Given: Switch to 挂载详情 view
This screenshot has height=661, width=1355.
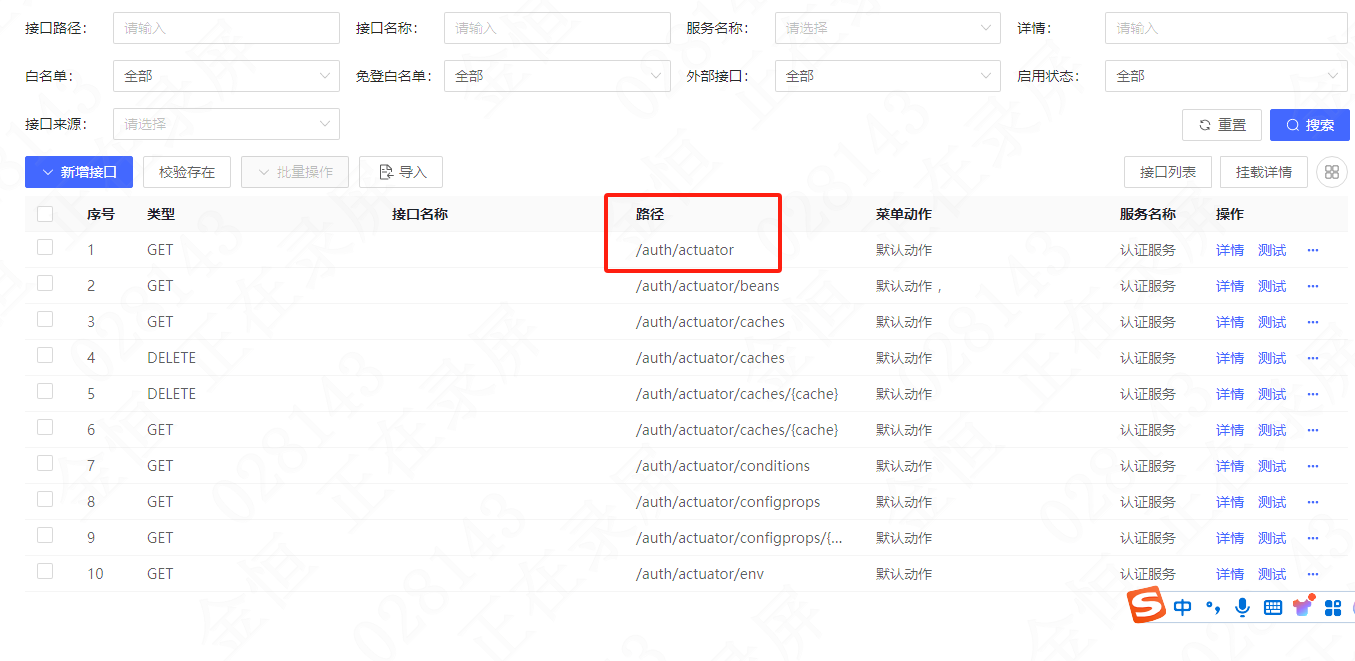Looking at the screenshot, I should coord(1264,172).
